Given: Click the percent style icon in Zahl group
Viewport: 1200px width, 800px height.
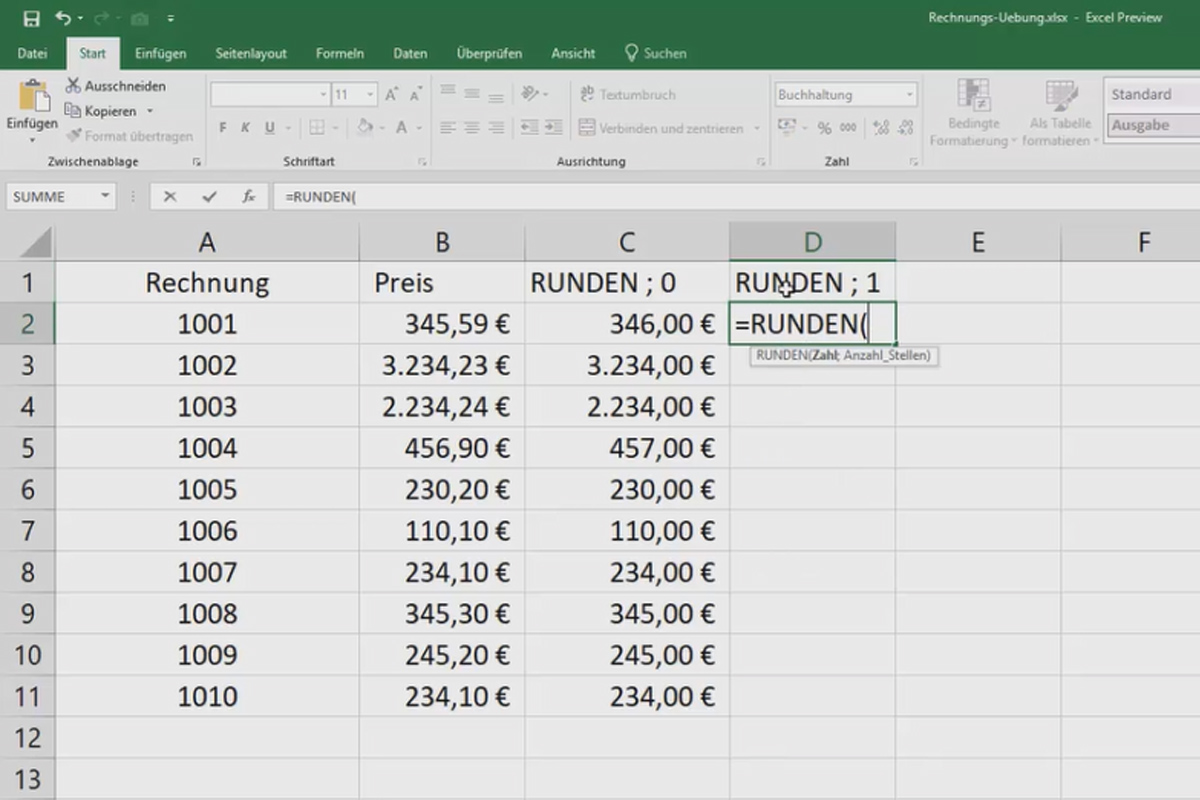Looking at the screenshot, I should coord(824,127).
